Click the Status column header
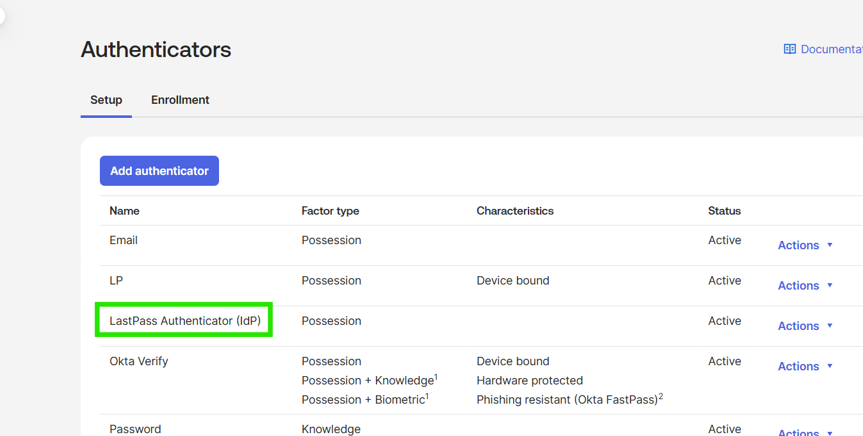The width and height of the screenshot is (863, 436). tap(724, 211)
